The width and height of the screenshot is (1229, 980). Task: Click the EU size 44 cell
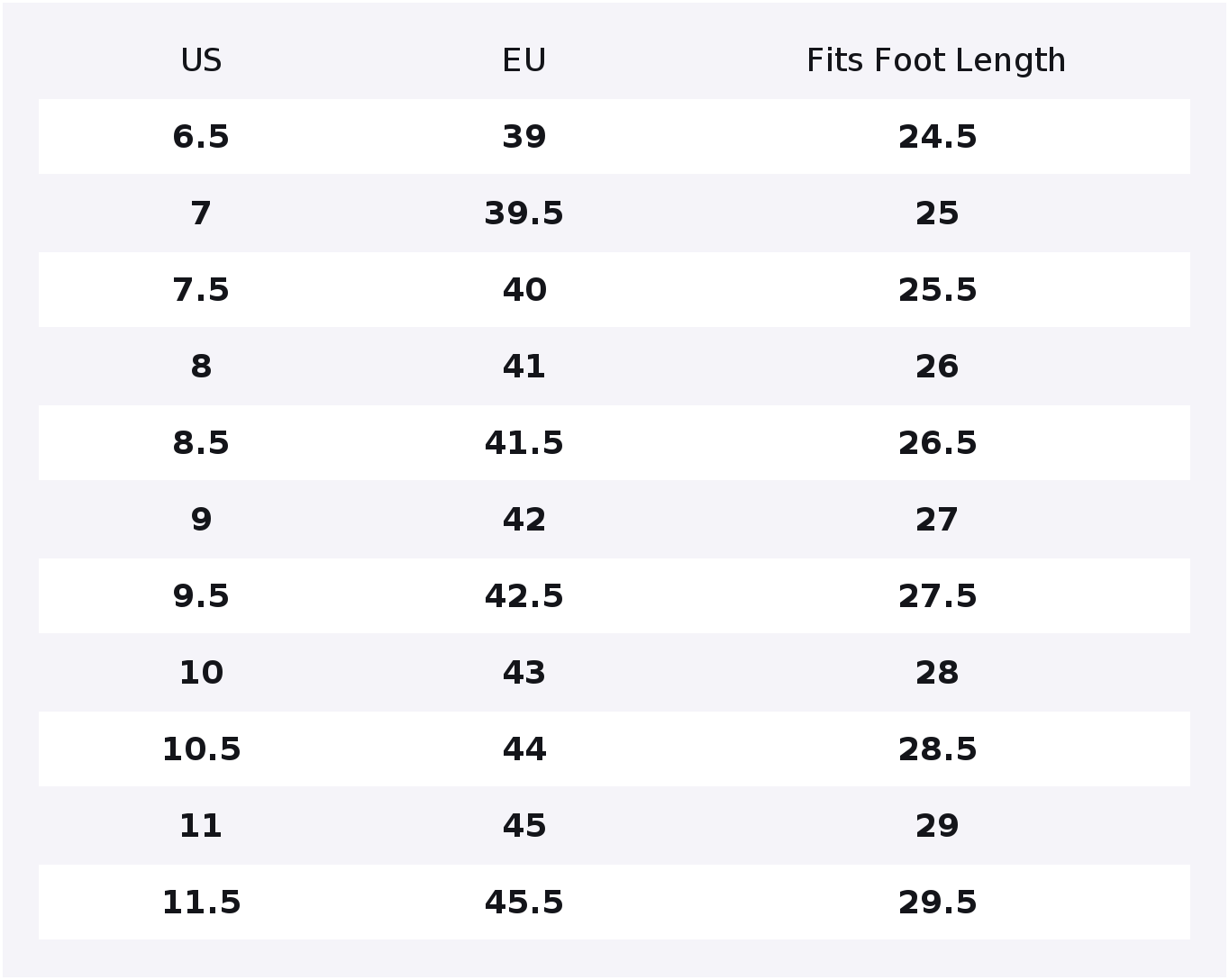(523, 749)
